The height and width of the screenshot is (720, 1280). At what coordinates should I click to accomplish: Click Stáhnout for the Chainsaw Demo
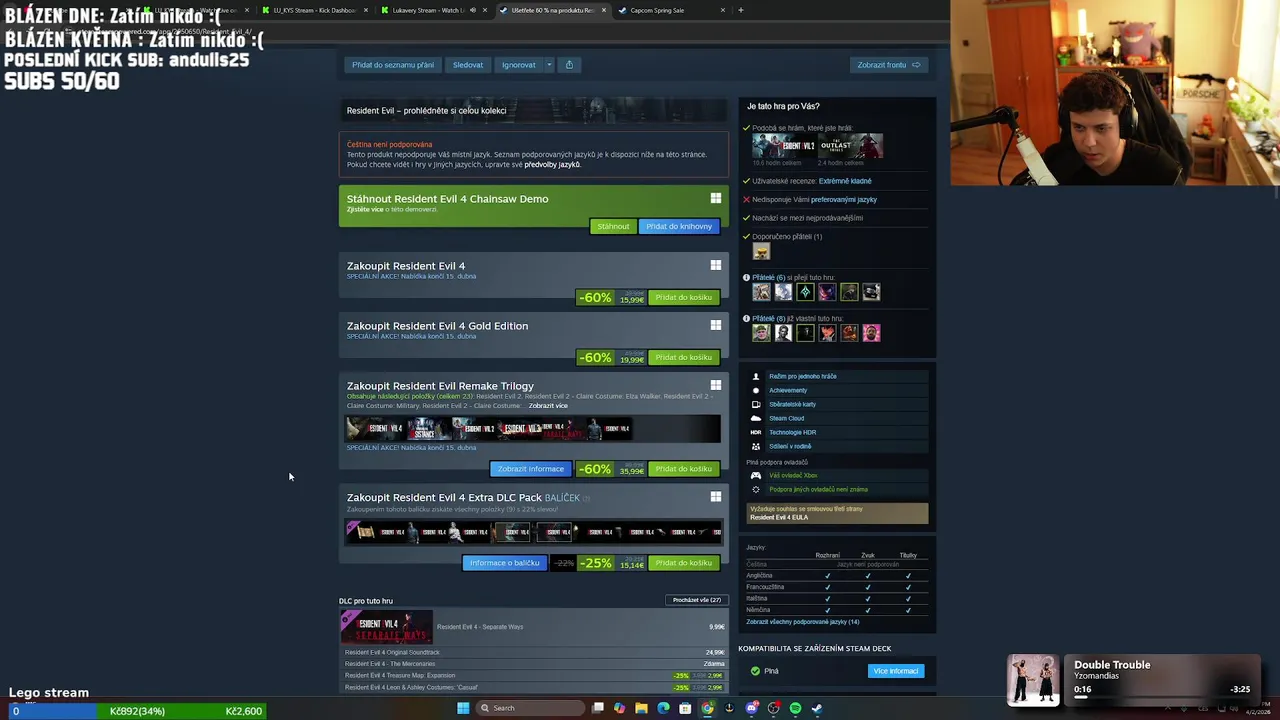(x=613, y=226)
